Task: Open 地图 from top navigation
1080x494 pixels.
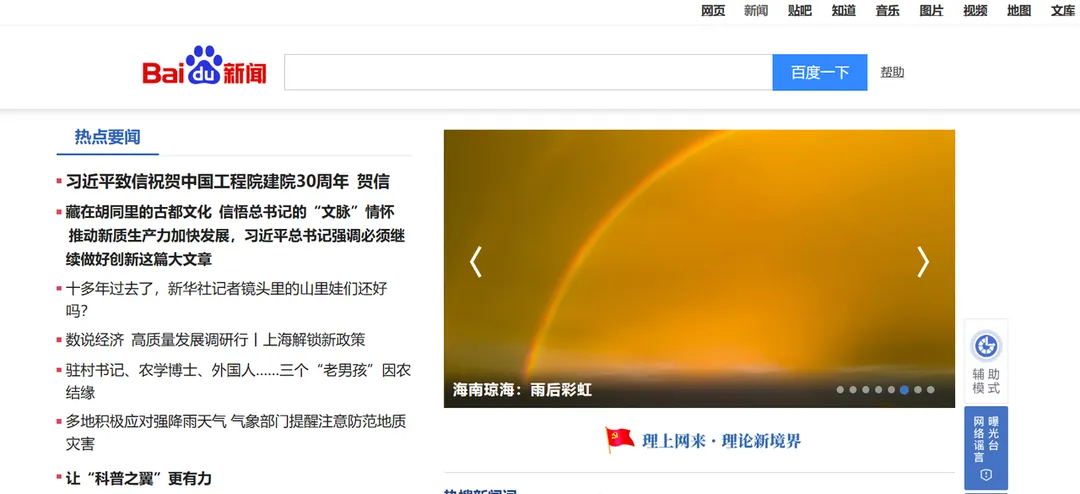Action: tap(1019, 10)
